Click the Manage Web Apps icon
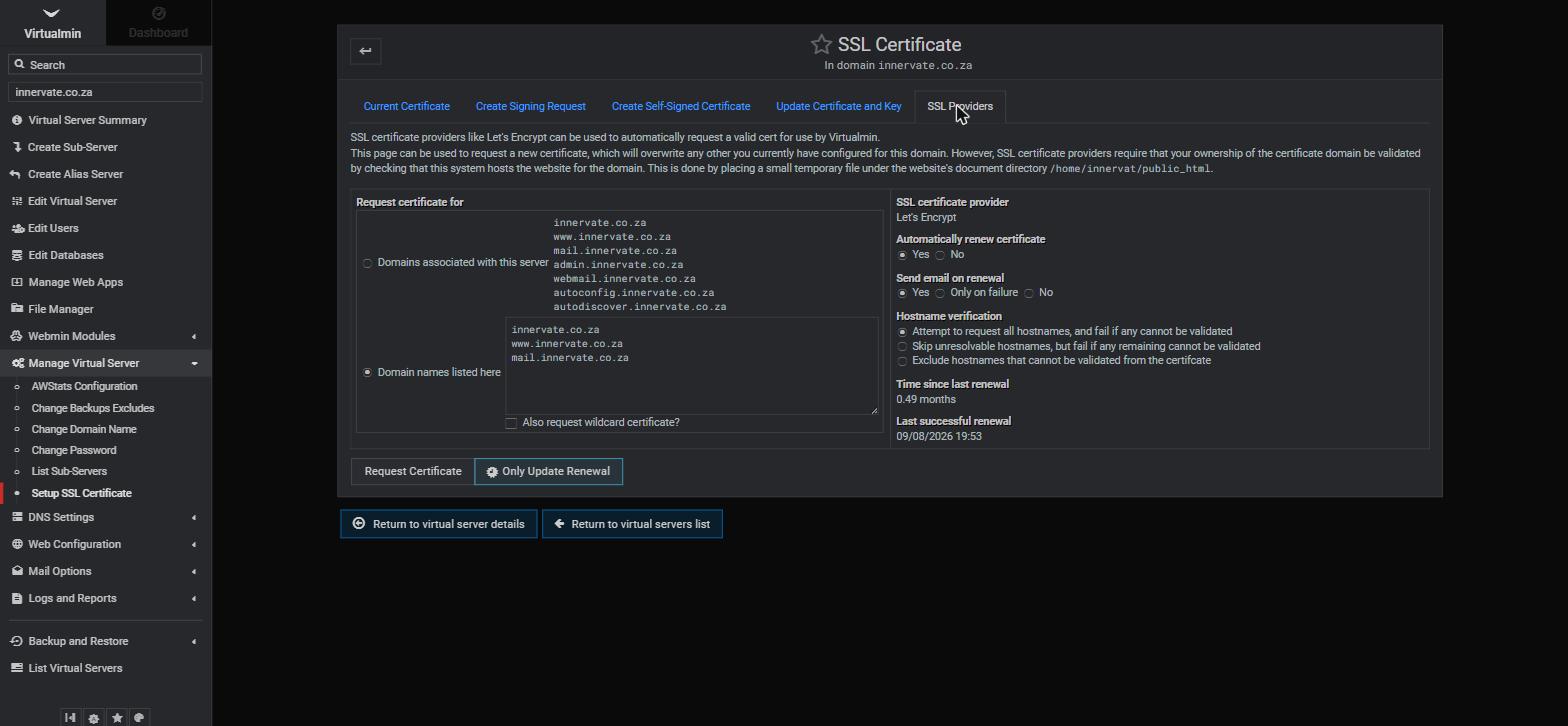 click(x=17, y=282)
